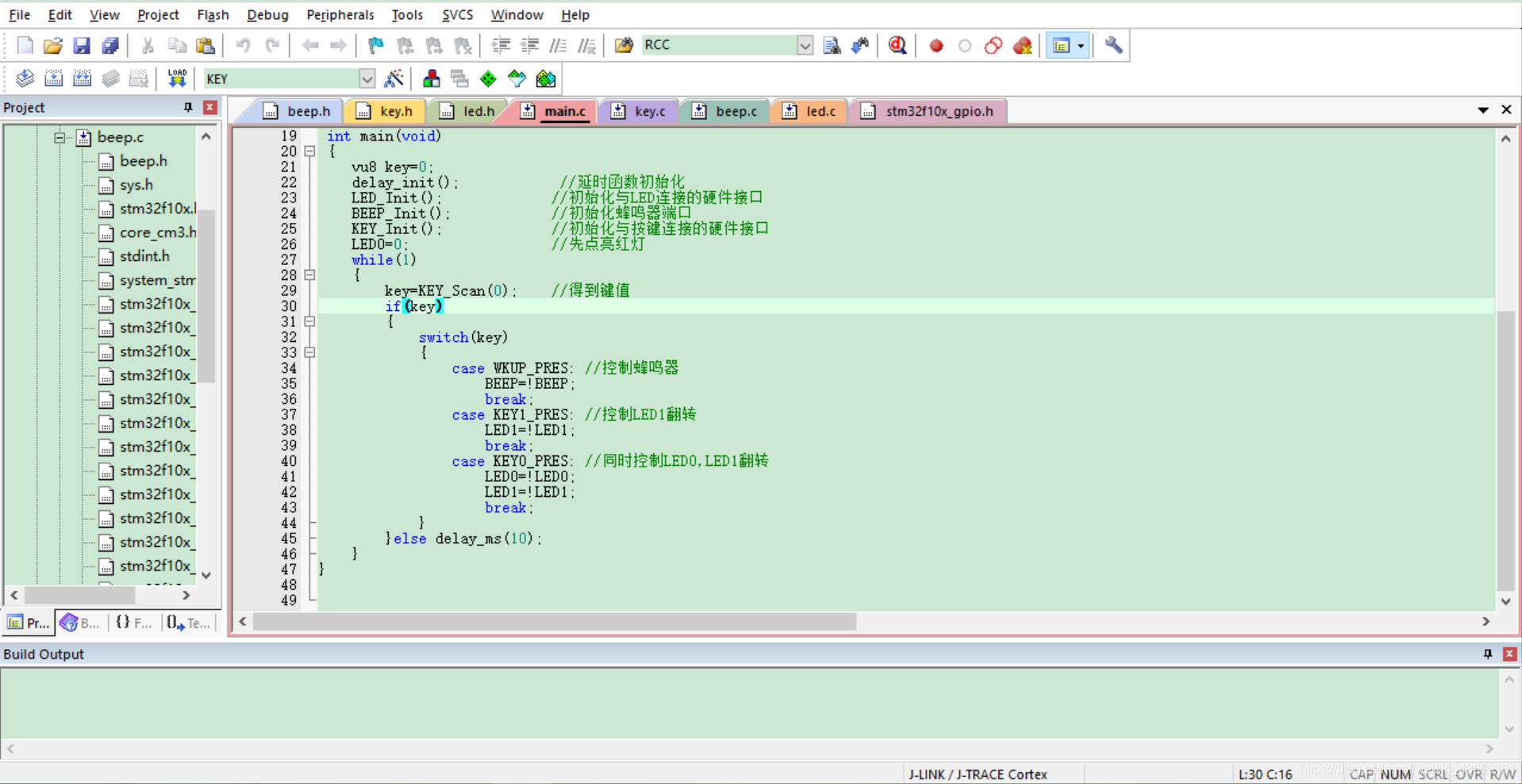Unindent selected lines
Viewport: 1522px width, 784px height.
pos(529,46)
